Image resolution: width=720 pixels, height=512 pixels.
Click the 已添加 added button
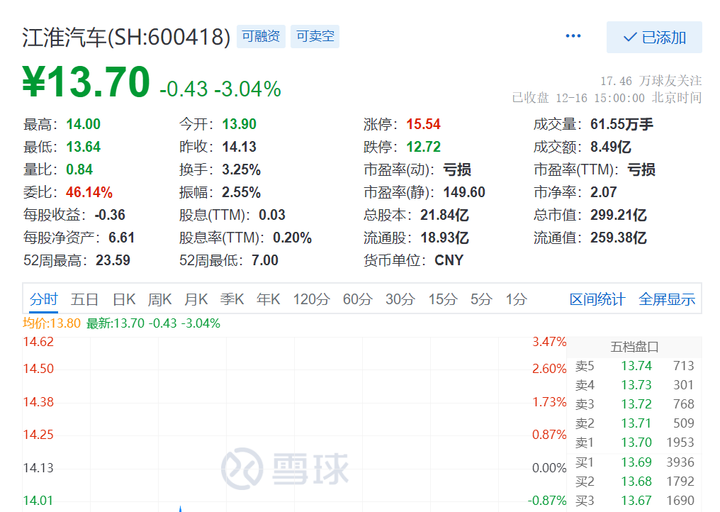[x=654, y=37]
